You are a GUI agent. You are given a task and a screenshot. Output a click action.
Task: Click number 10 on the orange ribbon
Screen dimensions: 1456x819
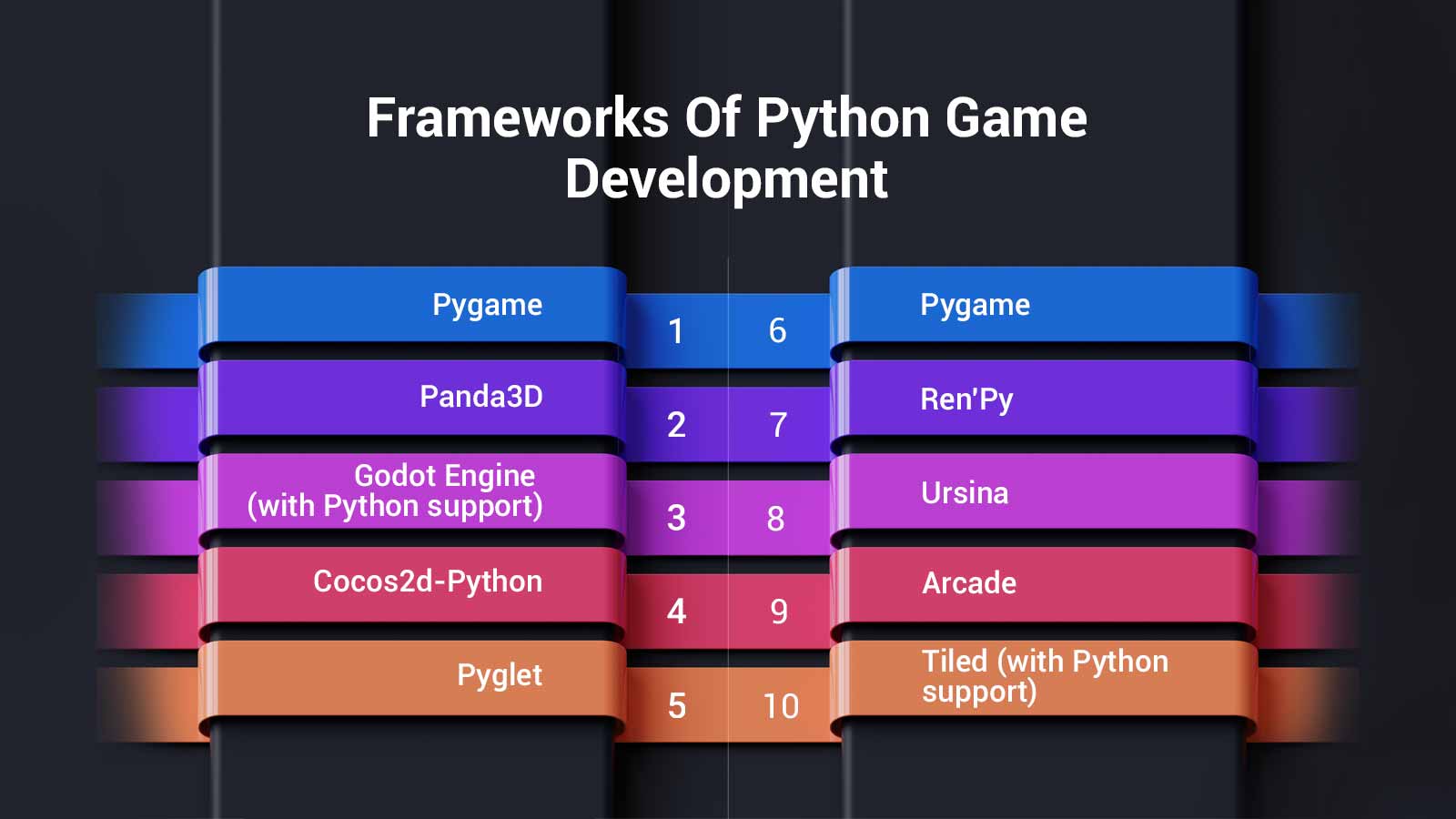pos(781,706)
